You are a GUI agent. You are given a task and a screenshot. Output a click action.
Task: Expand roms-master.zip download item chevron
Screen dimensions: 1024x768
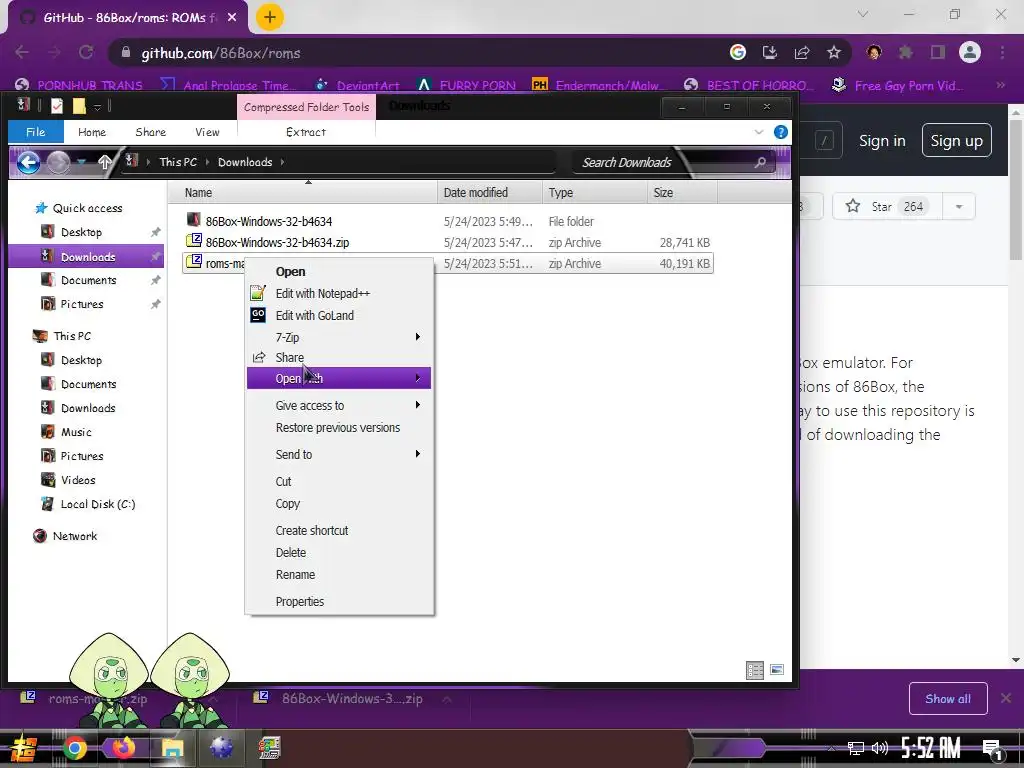pyautogui.click(x=212, y=699)
